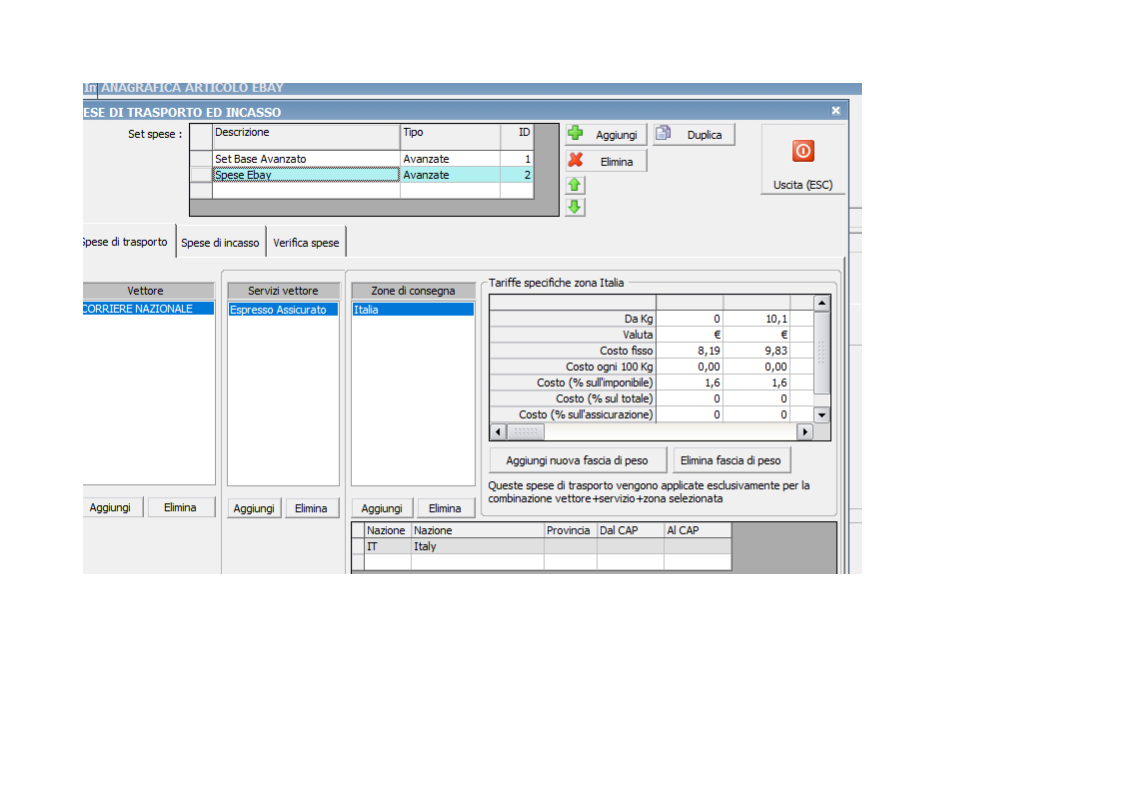This screenshot has width=1122, height=793.
Task: Click Aggiungi under Servizi vettore list
Action: pos(254,508)
